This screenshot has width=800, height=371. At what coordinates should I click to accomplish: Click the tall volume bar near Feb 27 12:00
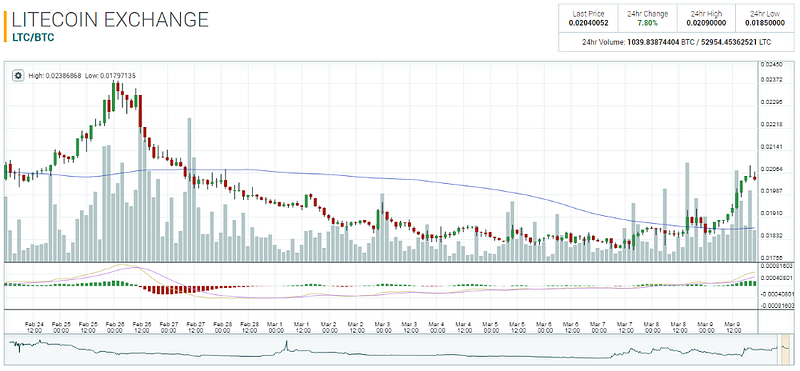pos(189,189)
